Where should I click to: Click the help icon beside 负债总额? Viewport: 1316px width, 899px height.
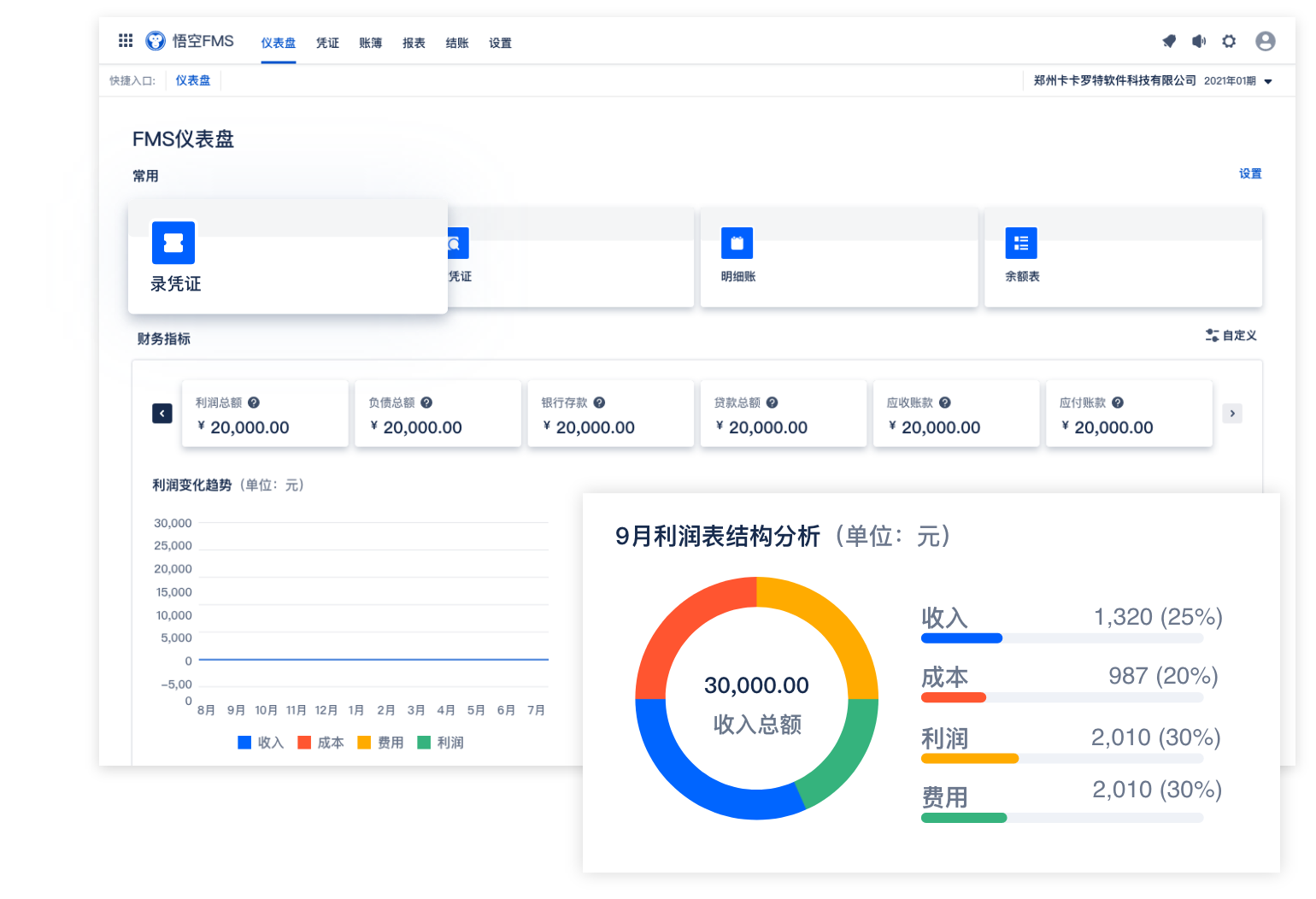click(426, 402)
